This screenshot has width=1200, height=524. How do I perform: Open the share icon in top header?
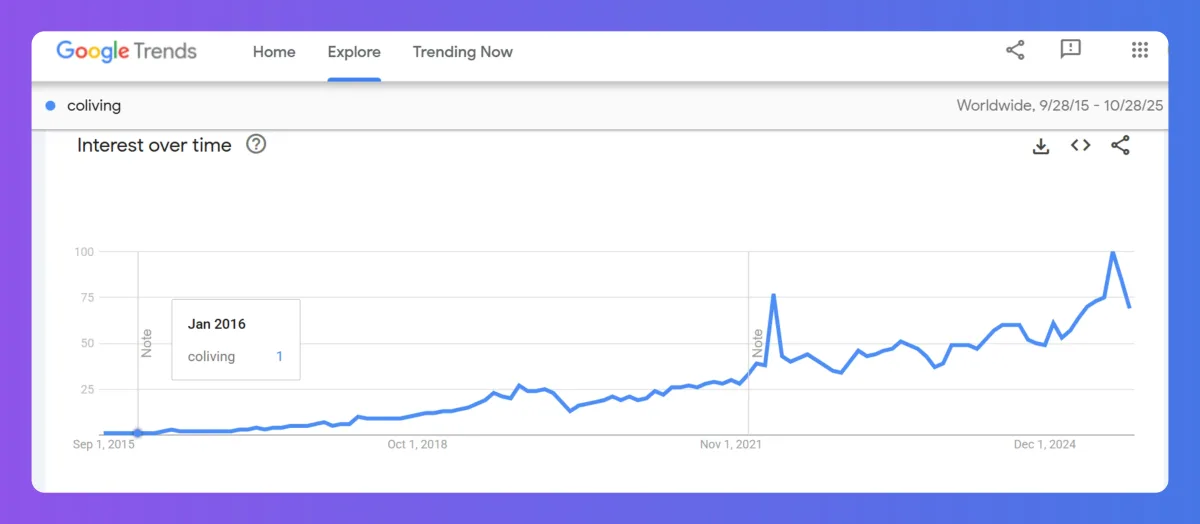tap(1015, 51)
